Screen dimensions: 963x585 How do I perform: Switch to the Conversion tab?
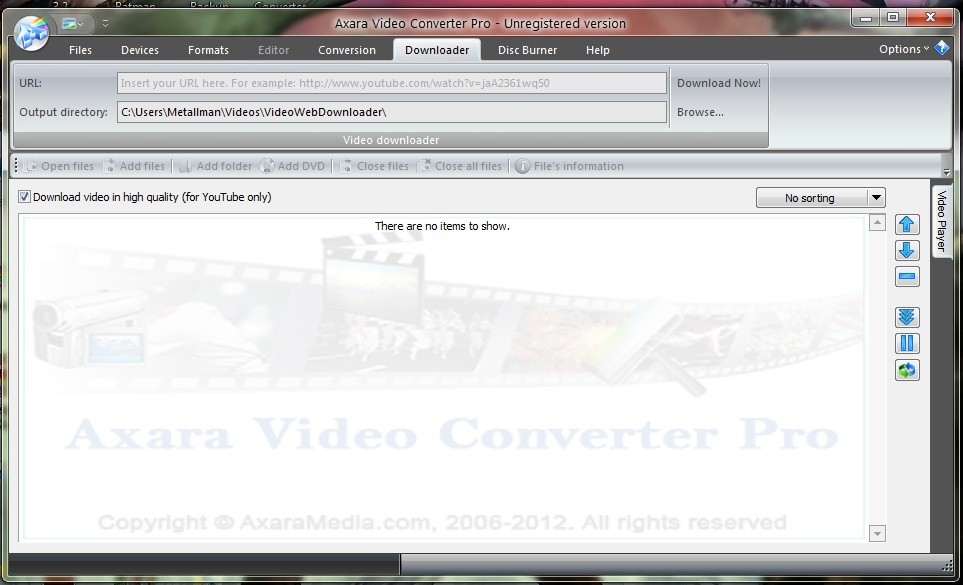pyautogui.click(x=347, y=50)
